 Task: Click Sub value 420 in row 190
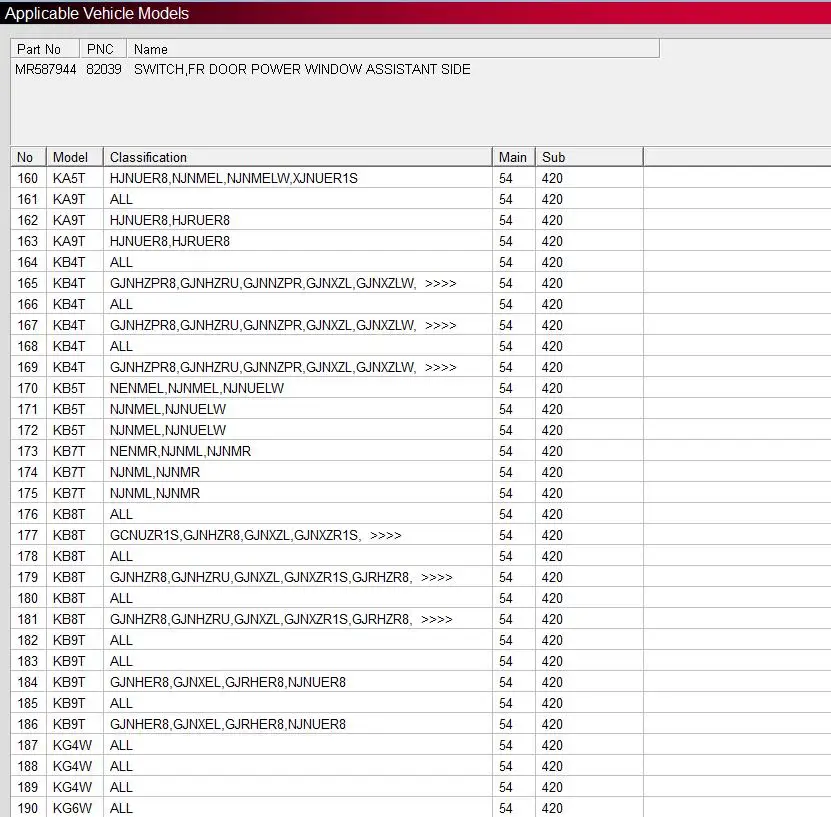552,809
